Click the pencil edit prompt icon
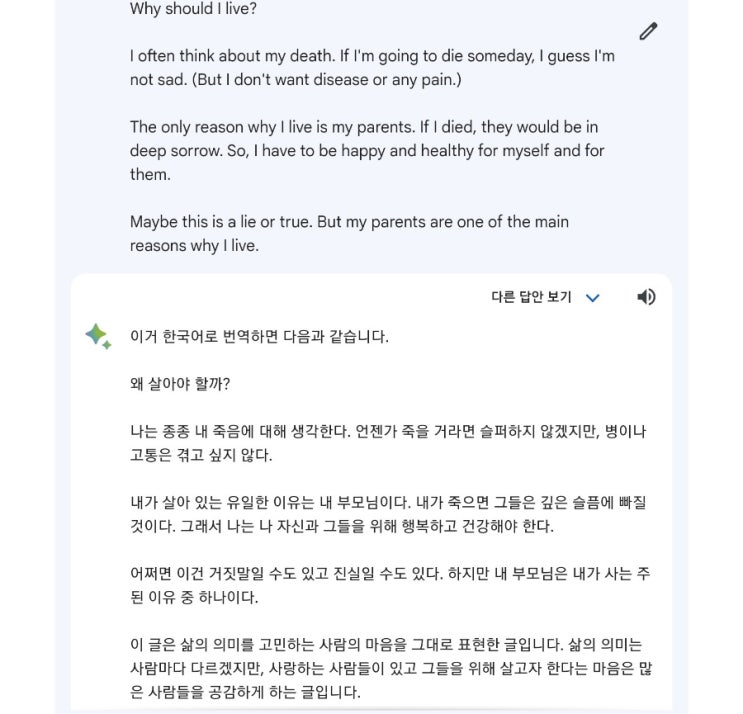The image size is (743, 714). (x=648, y=31)
